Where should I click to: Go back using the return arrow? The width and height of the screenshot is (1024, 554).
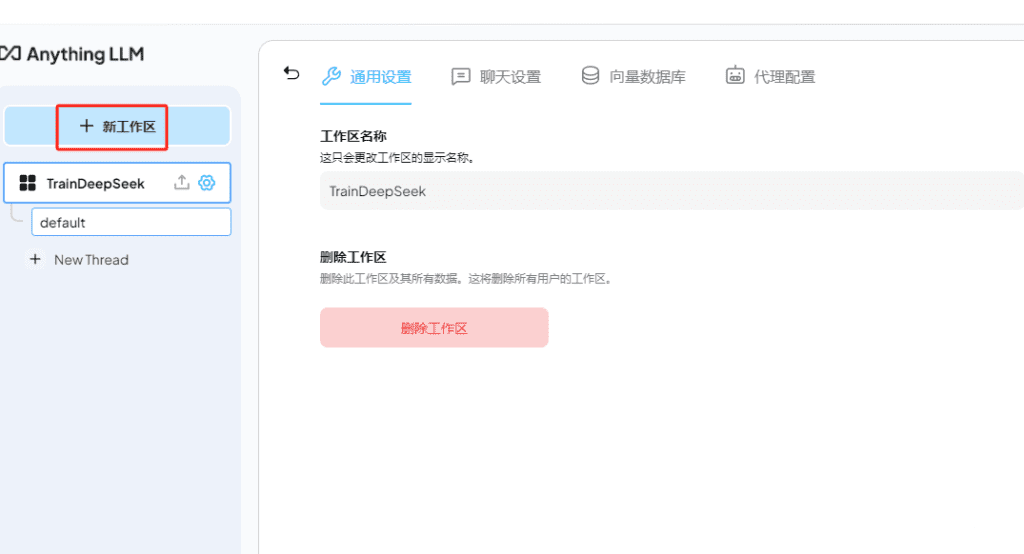291,73
